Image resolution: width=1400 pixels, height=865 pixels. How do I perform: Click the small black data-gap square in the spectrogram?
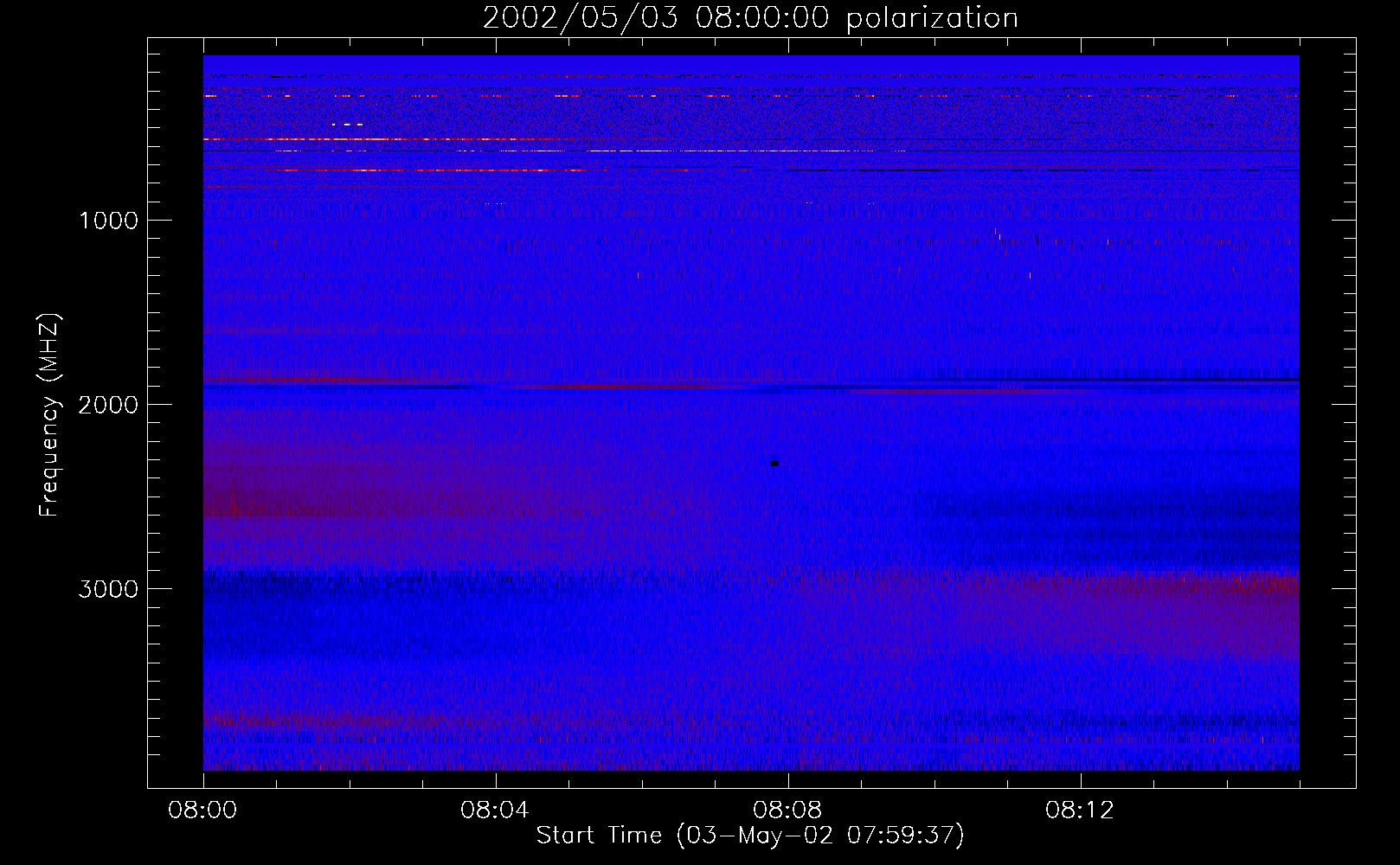(775, 464)
